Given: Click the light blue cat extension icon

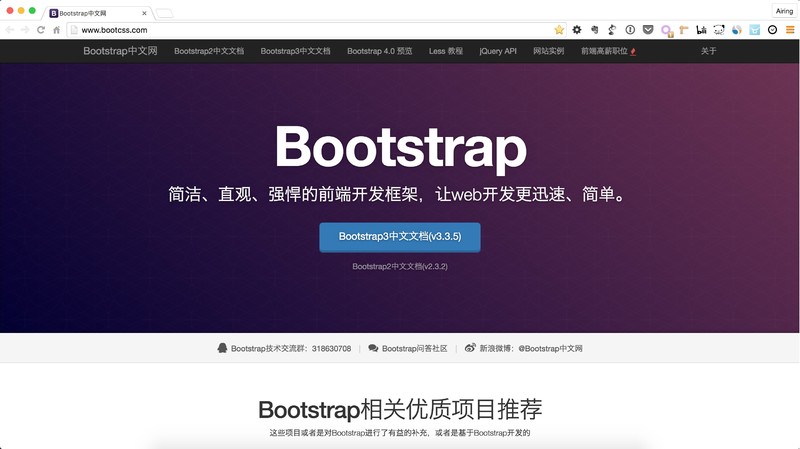Looking at the screenshot, I should point(755,30).
